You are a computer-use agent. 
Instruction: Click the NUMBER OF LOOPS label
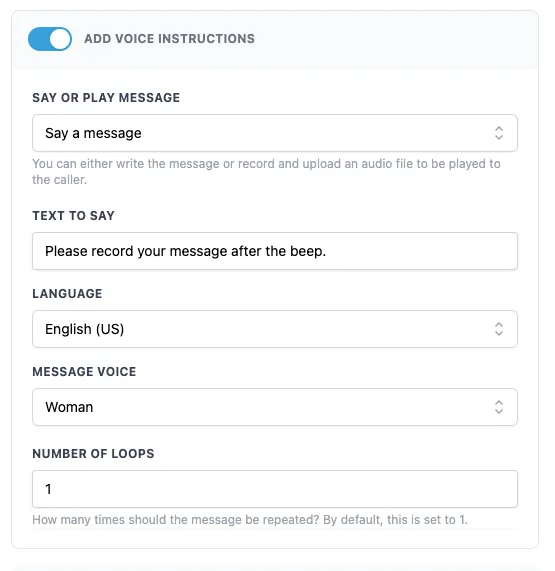[x=93, y=453]
